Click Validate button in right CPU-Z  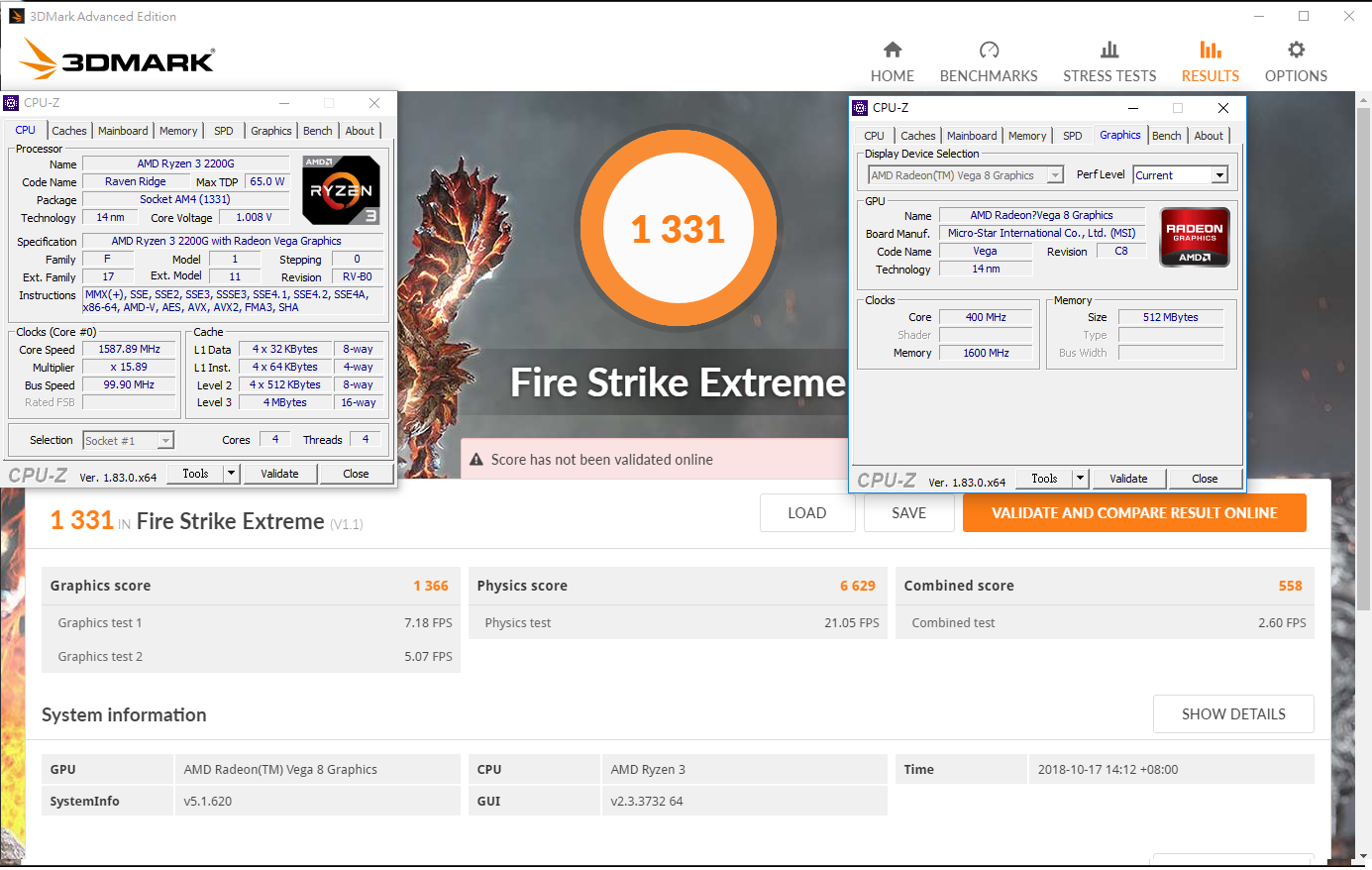(1128, 479)
